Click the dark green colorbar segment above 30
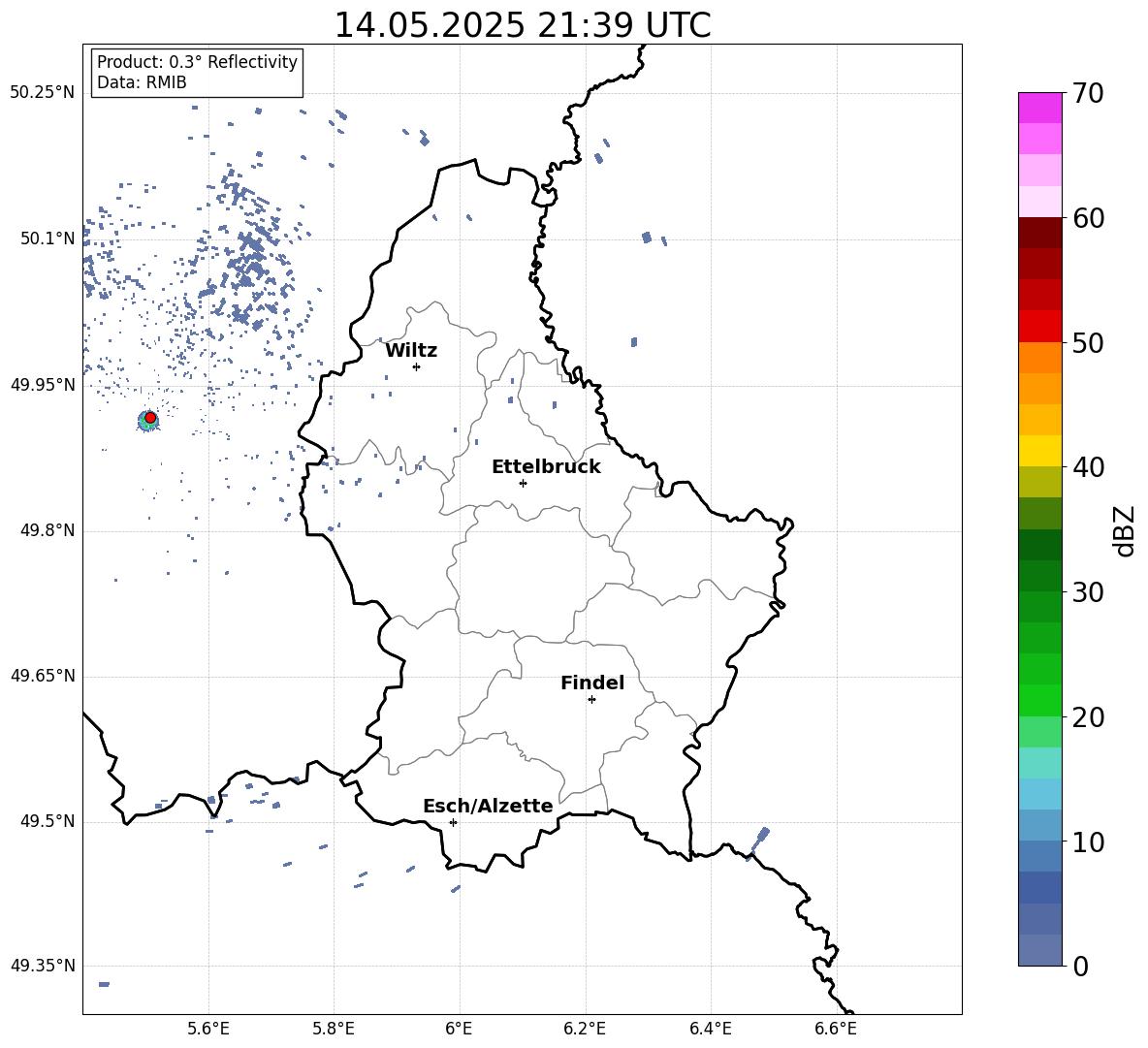Viewport: 1148px width, 1048px height. [x=1040, y=576]
